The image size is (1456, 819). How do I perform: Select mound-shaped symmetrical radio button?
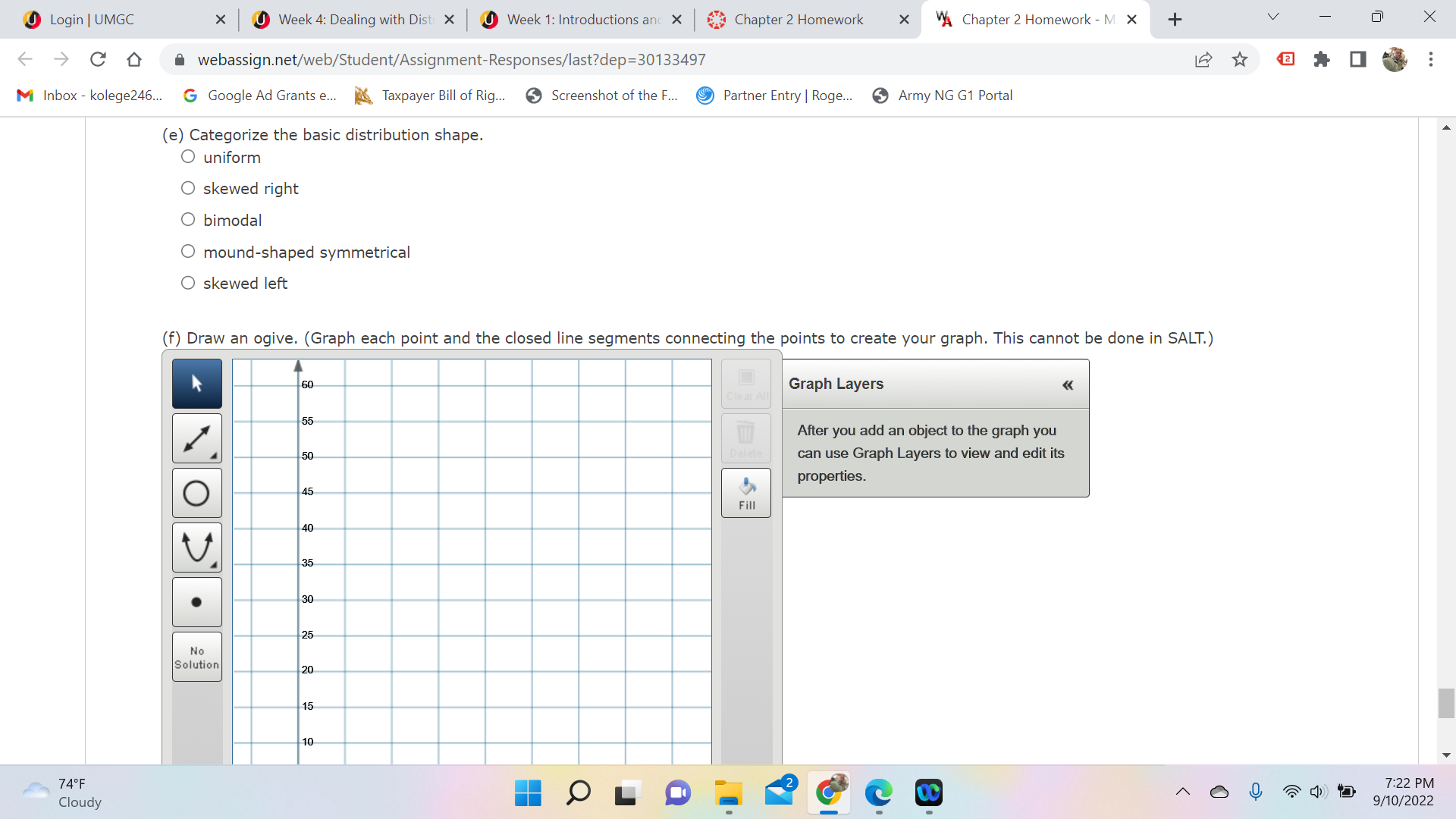pyautogui.click(x=188, y=252)
